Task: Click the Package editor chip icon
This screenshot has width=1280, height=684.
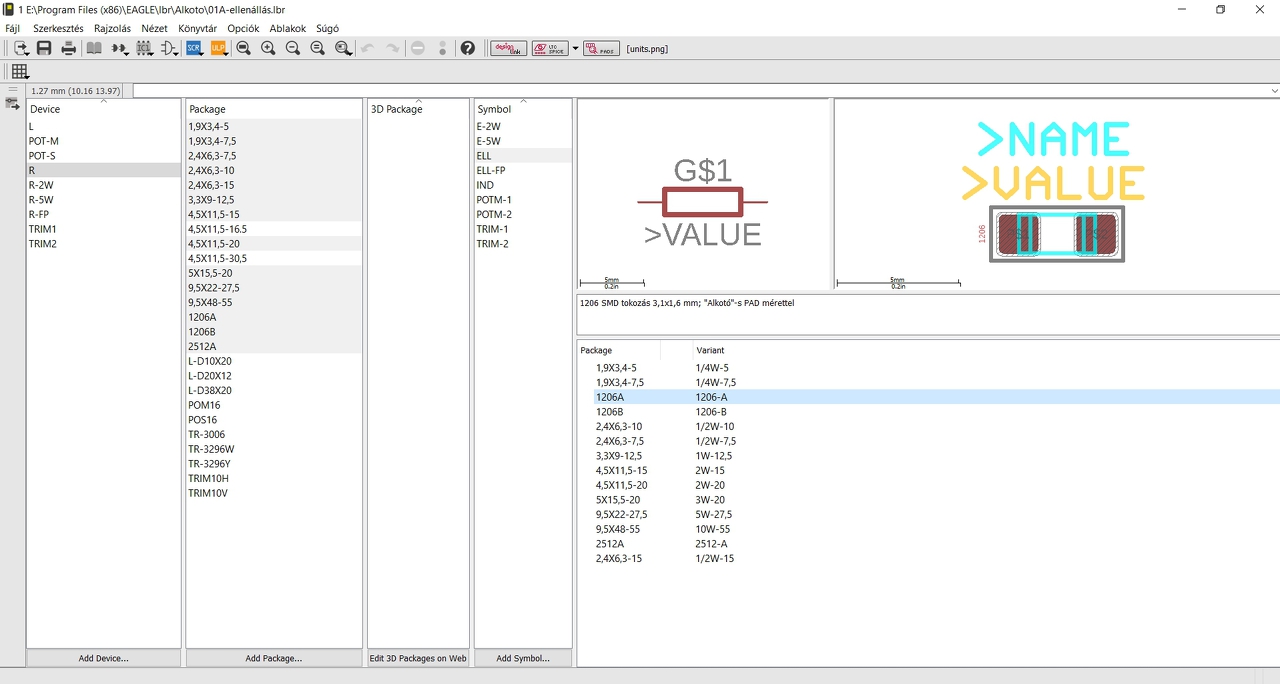Action: click(144, 48)
